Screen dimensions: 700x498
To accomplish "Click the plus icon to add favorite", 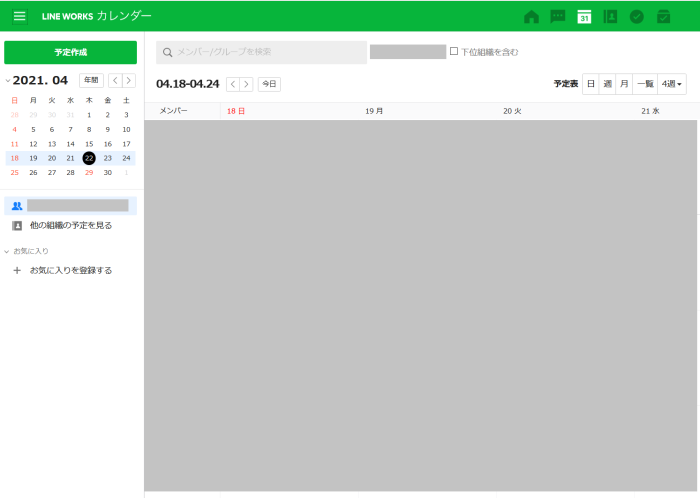I will (17, 270).
